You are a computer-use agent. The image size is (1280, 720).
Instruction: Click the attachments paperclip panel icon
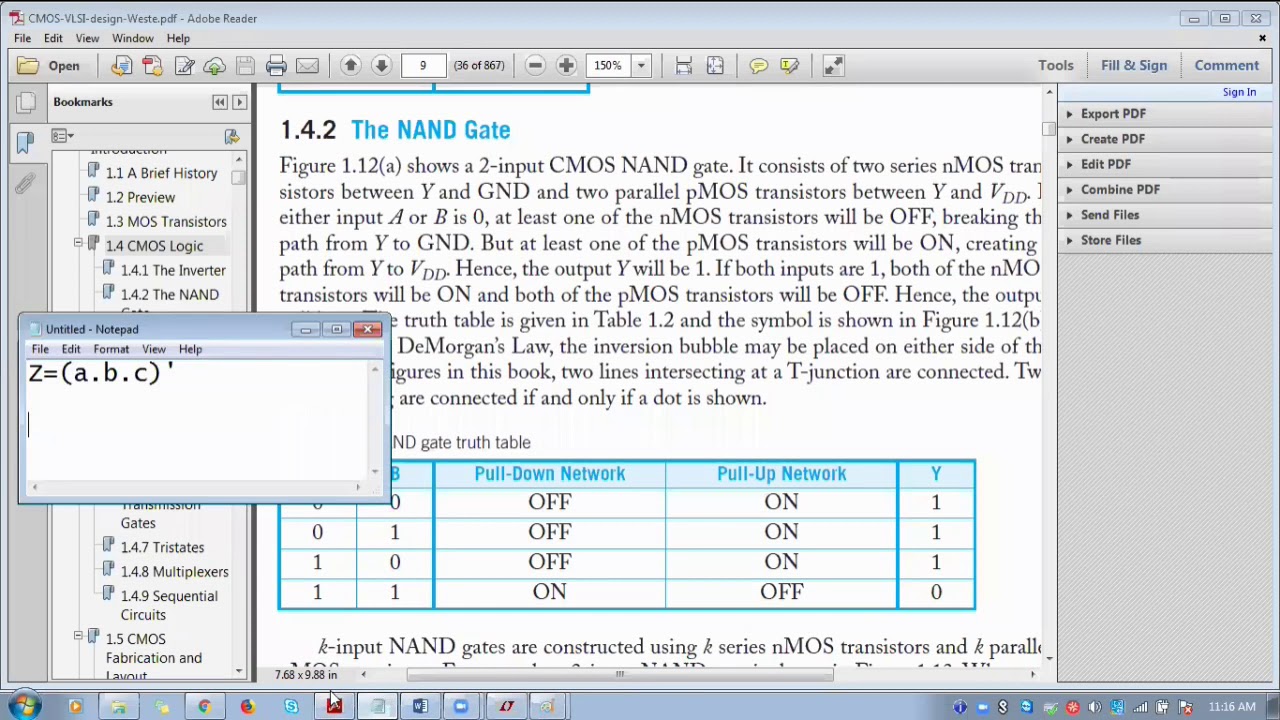pos(26,184)
